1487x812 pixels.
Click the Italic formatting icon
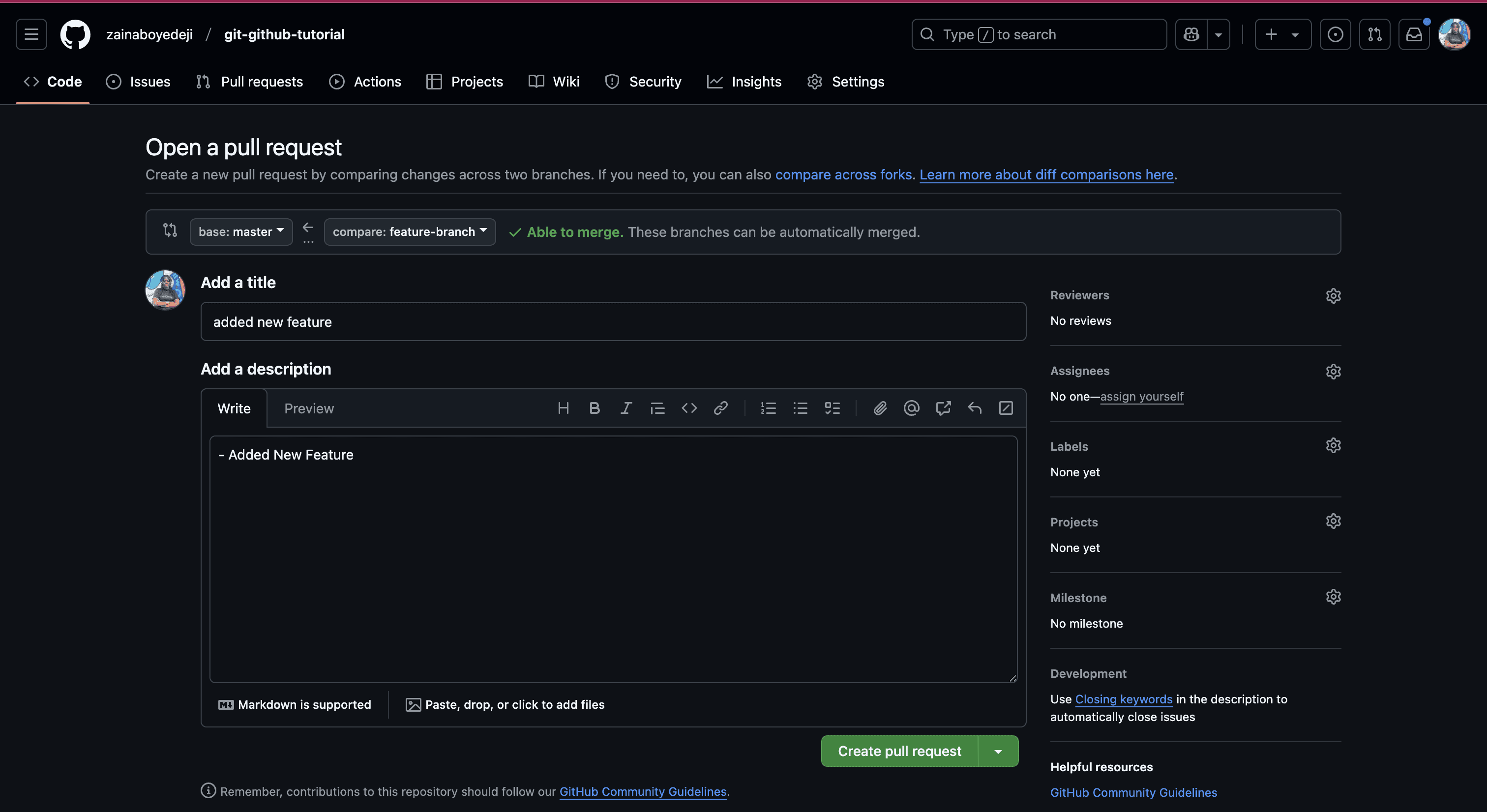click(x=626, y=408)
